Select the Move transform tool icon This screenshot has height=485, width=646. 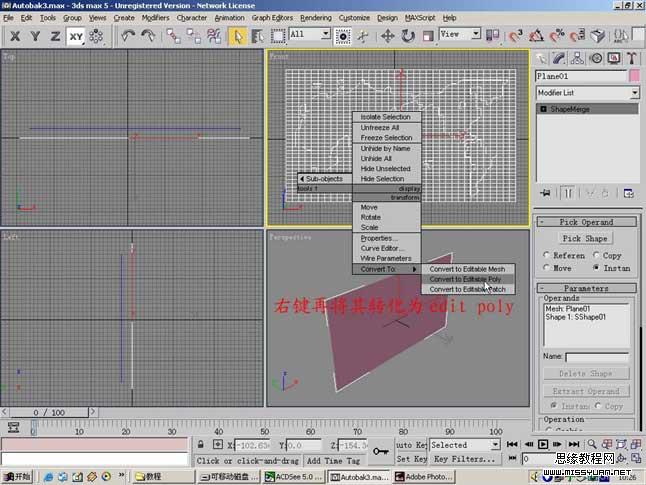tap(388, 35)
